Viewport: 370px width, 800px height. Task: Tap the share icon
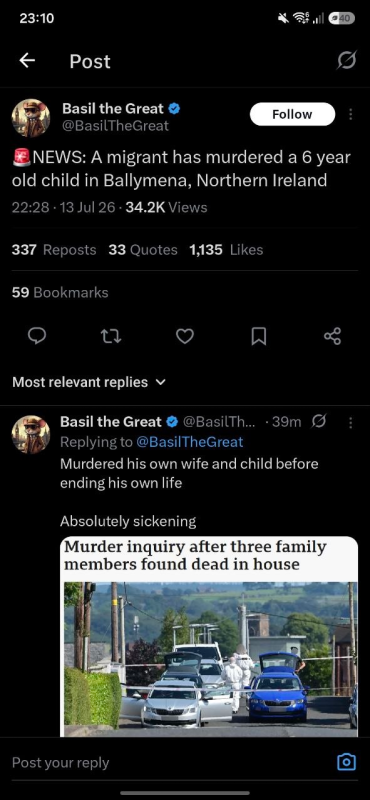pyautogui.click(x=332, y=336)
